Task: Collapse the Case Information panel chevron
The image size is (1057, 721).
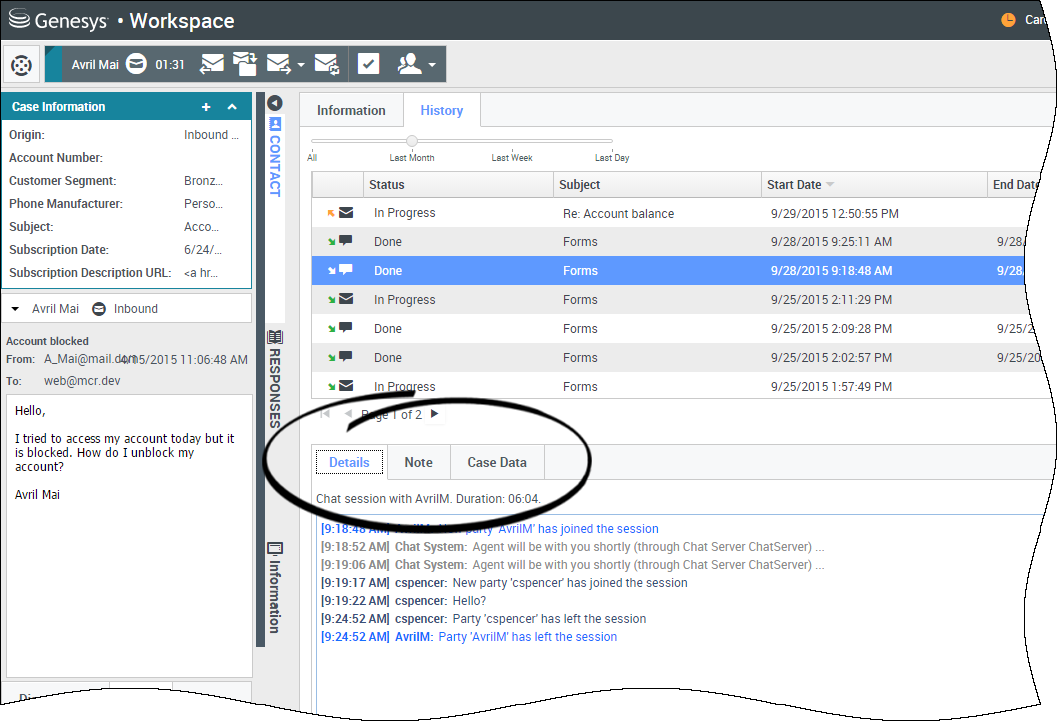Action: click(232, 107)
